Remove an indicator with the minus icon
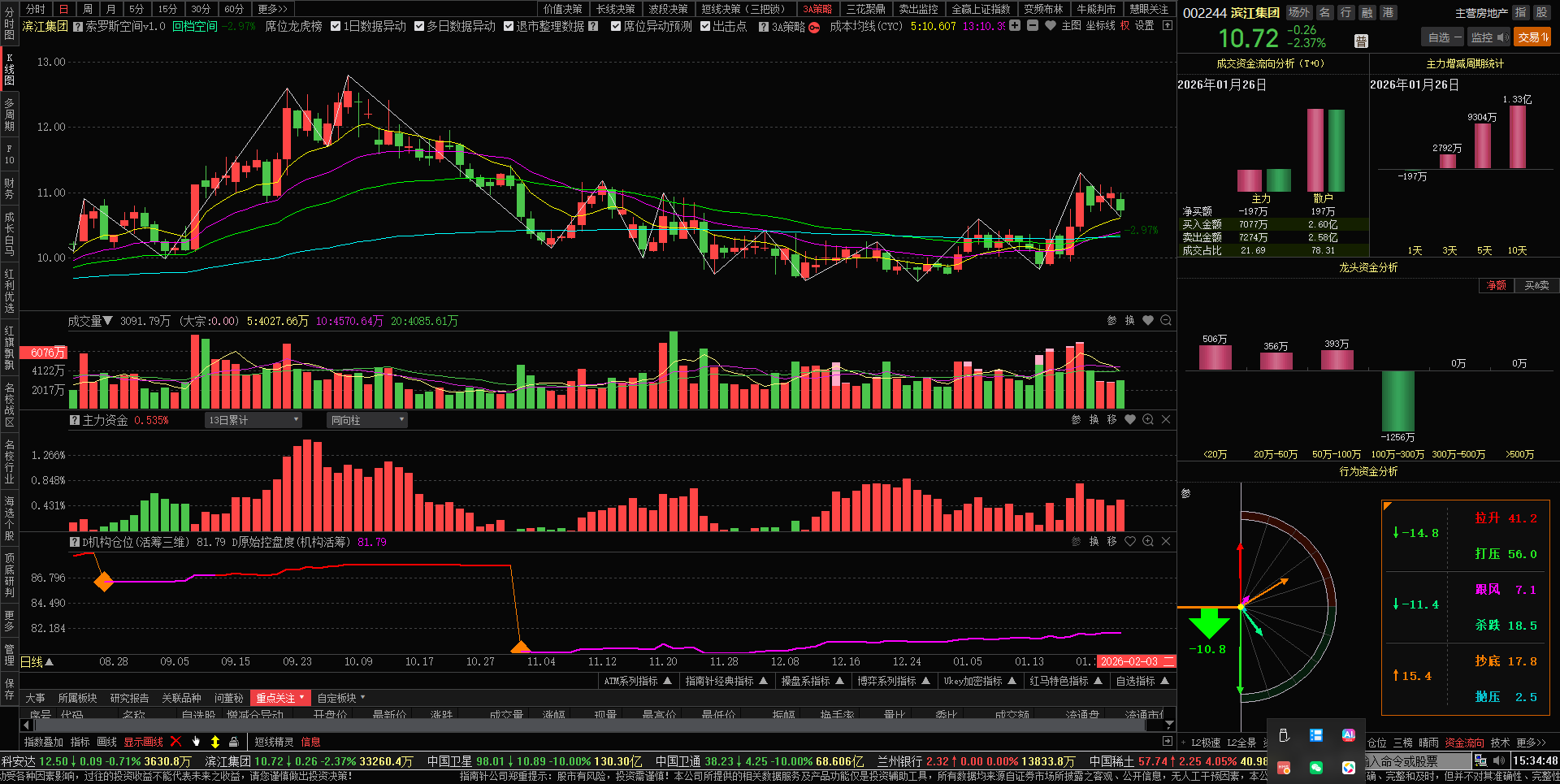This screenshot has height=784, width=1560. point(1033,26)
